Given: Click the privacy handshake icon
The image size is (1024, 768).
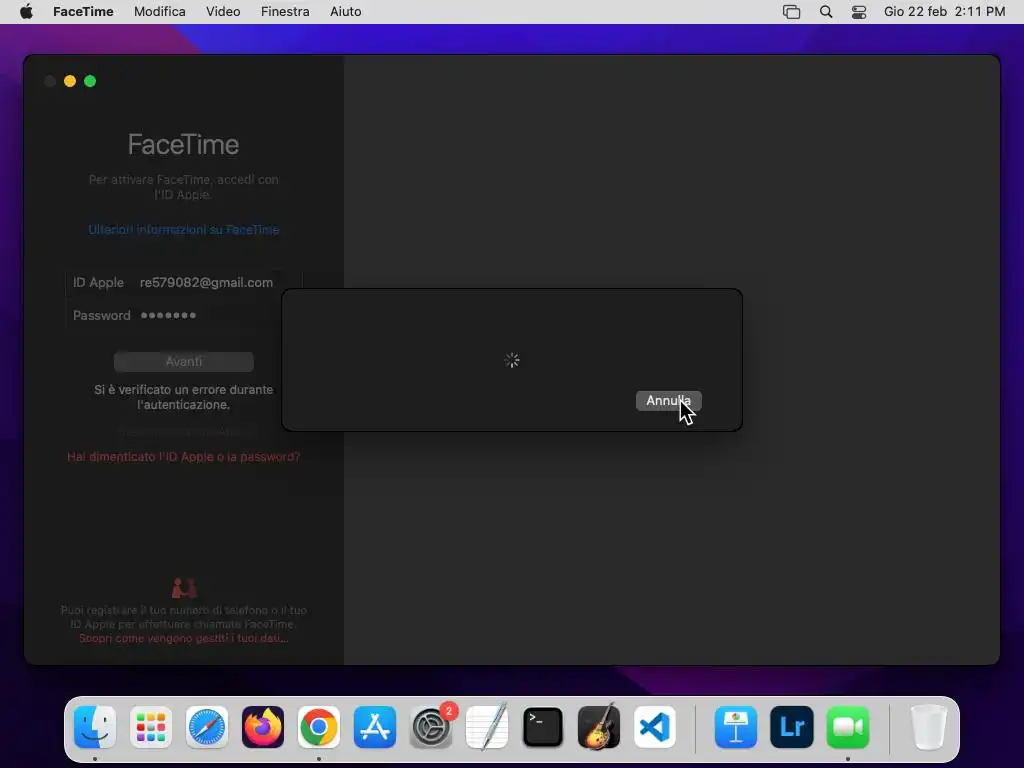Looking at the screenshot, I should click(184, 588).
